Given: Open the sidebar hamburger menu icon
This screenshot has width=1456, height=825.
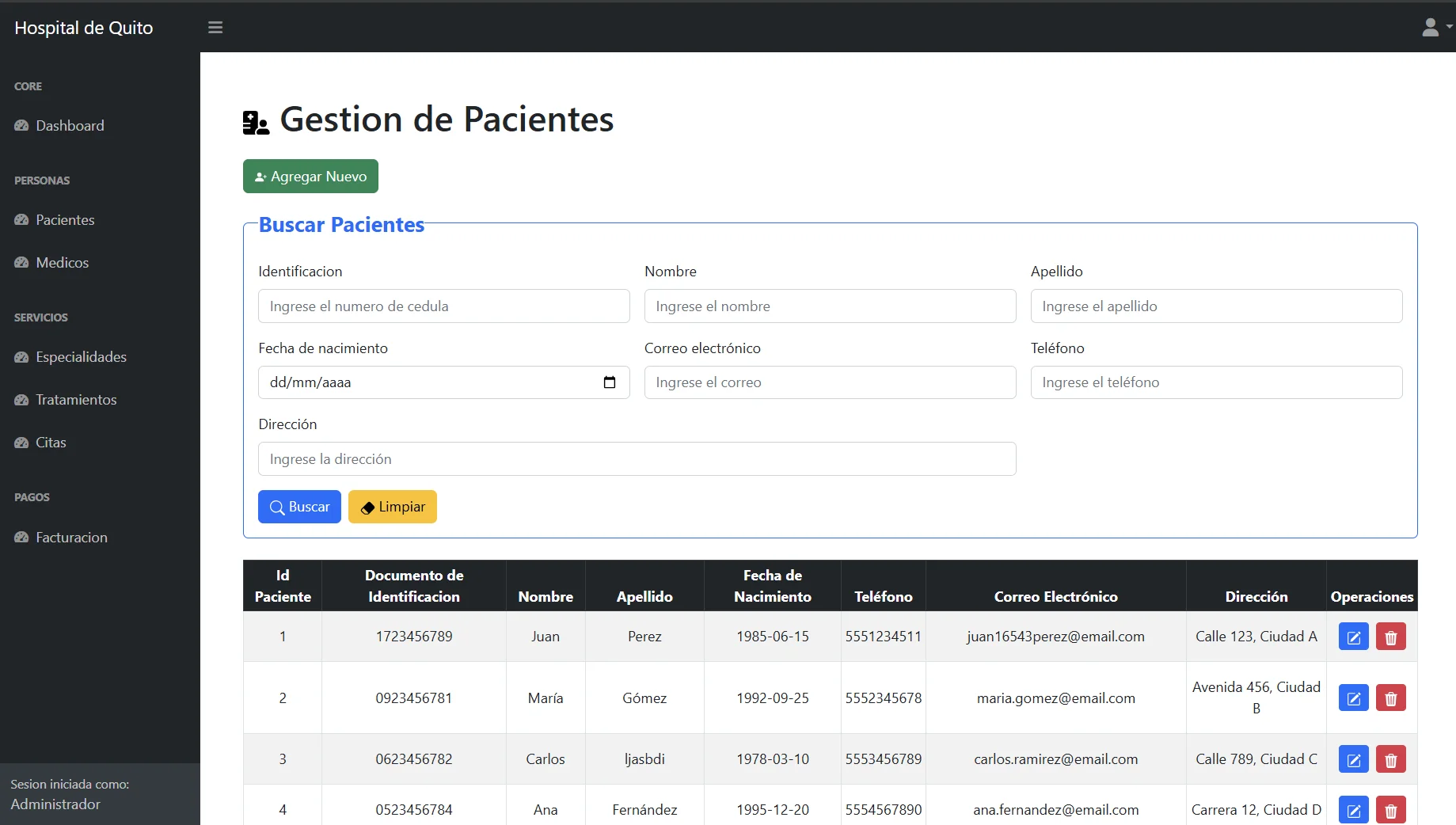Looking at the screenshot, I should click(215, 28).
